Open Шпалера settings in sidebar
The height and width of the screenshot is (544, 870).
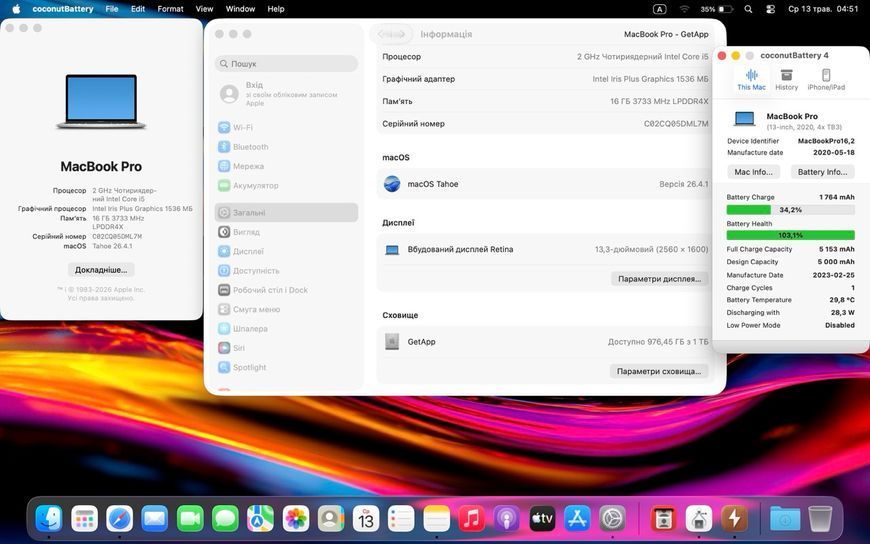click(286, 329)
